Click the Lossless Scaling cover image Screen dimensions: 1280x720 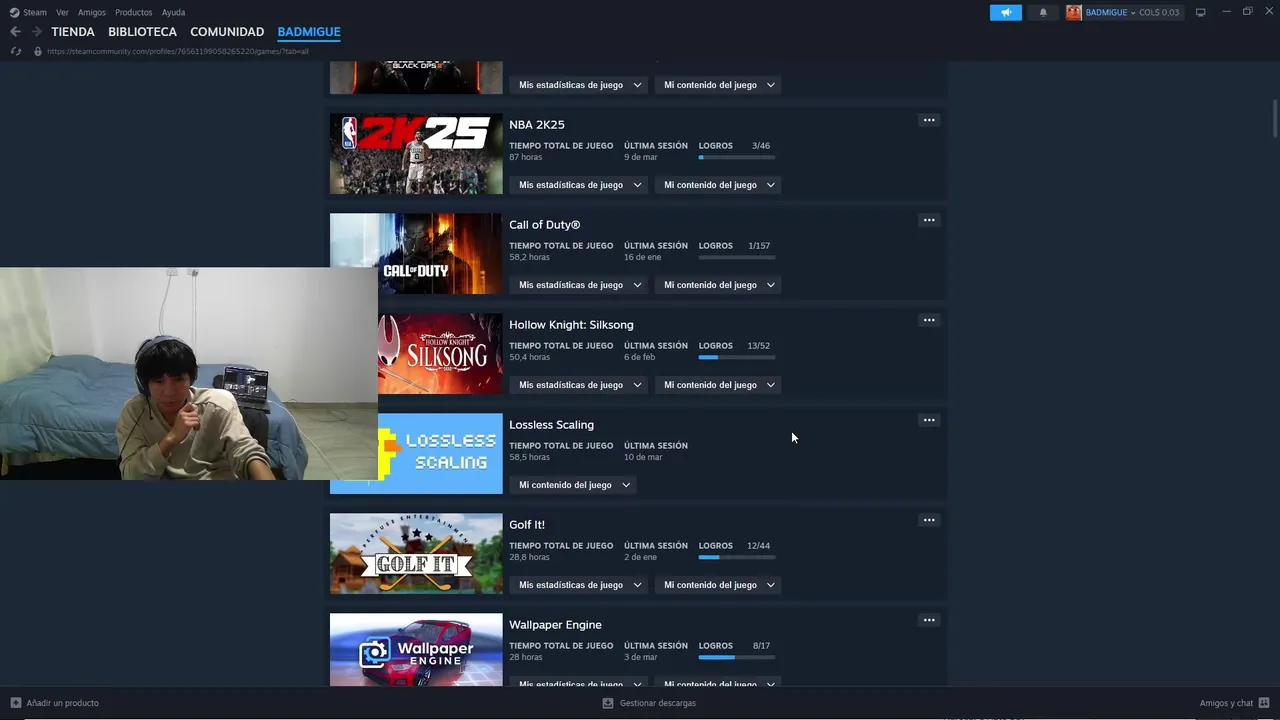440,454
